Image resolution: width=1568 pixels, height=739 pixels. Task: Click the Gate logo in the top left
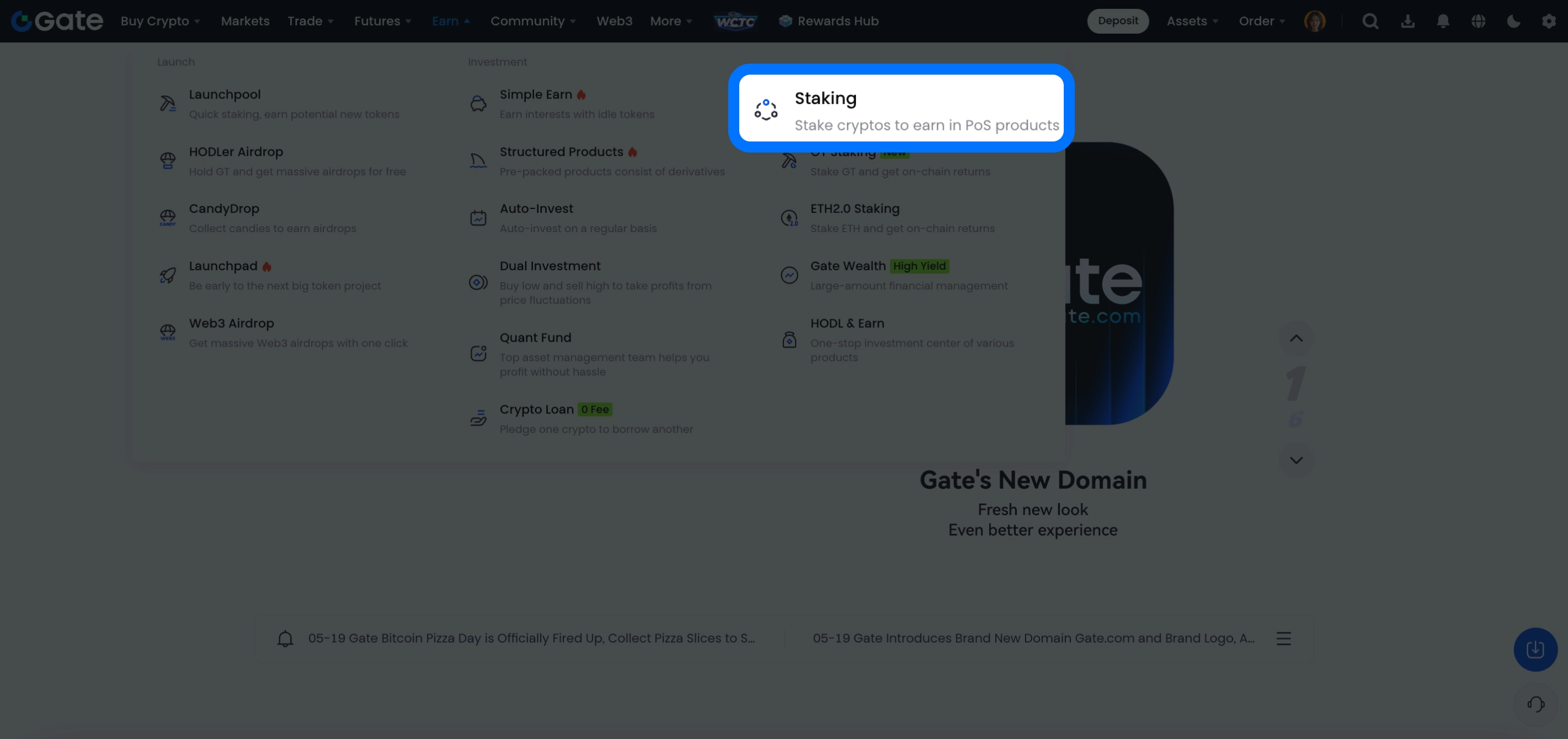click(56, 20)
